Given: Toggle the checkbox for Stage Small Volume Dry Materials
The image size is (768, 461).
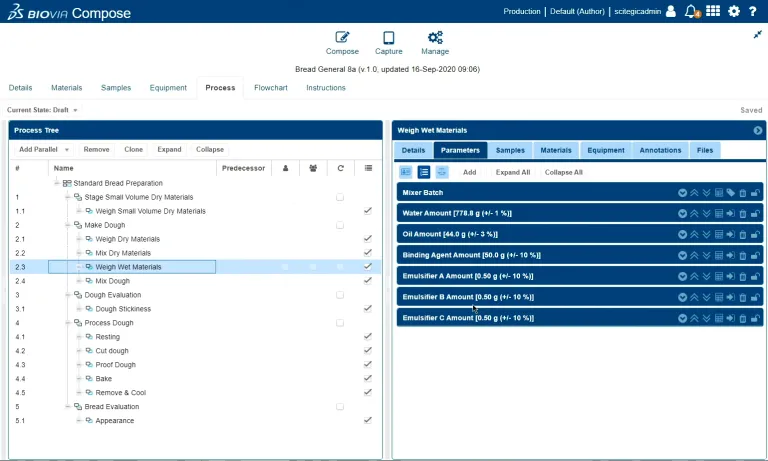Looking at the screenshot, I should click(x=340, y=197).
